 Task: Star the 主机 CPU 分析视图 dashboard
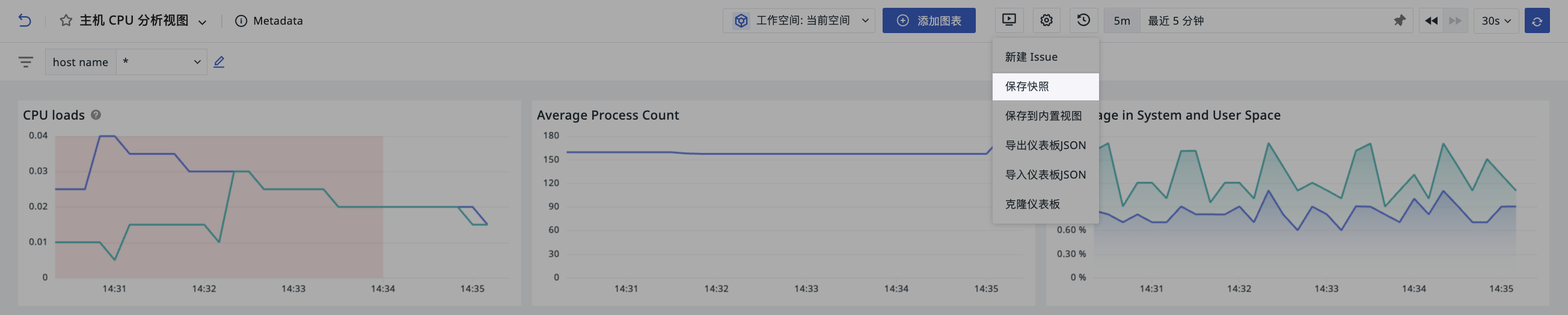point(66,20)
